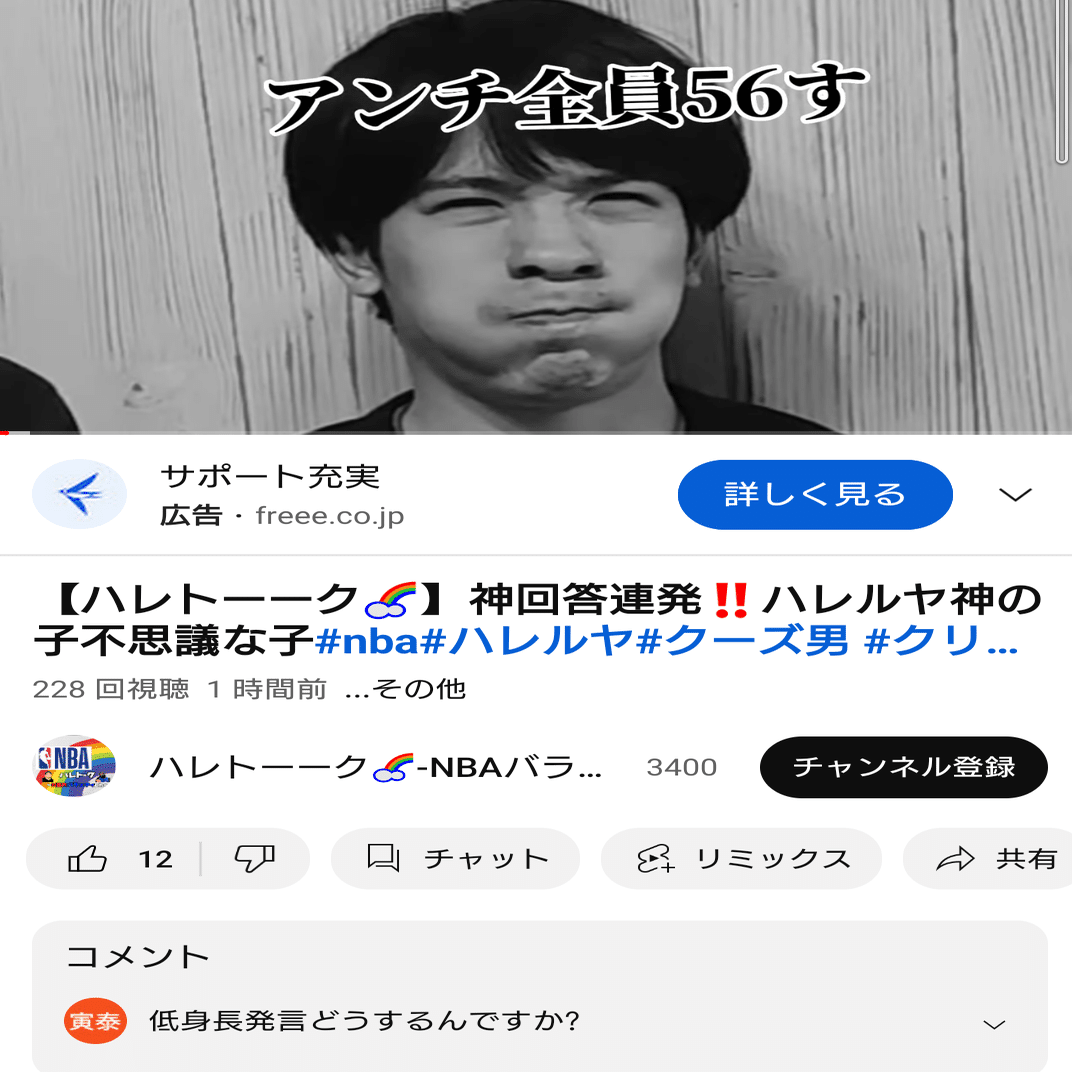
Task: Click the 寅泰 commenter avatar
Action: [x=95, y=1021]
